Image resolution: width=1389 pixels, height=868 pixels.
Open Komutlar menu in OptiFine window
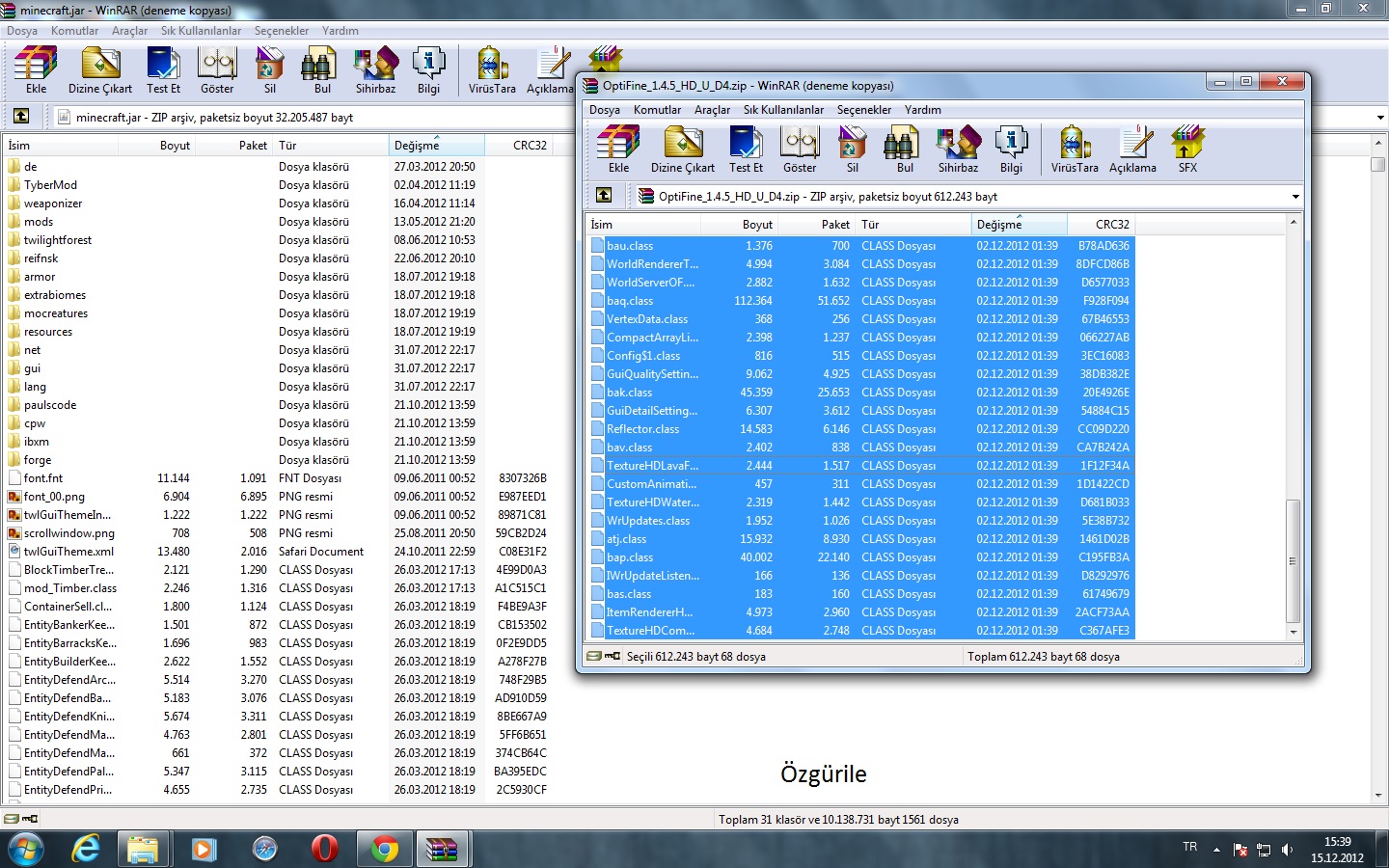pos(657,110)
